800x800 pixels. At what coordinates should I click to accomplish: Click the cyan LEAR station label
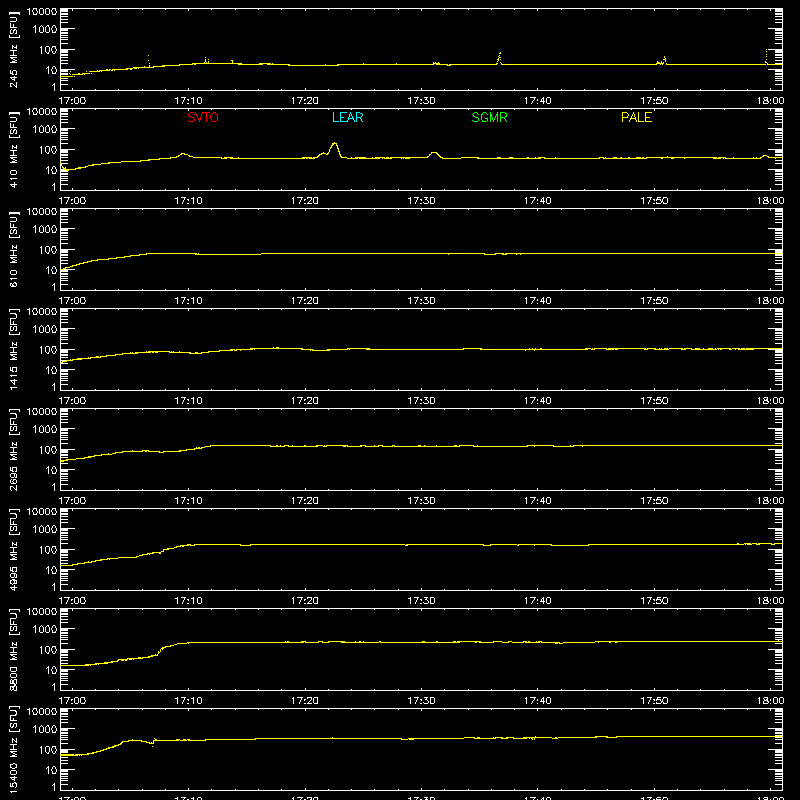point(347,117)
